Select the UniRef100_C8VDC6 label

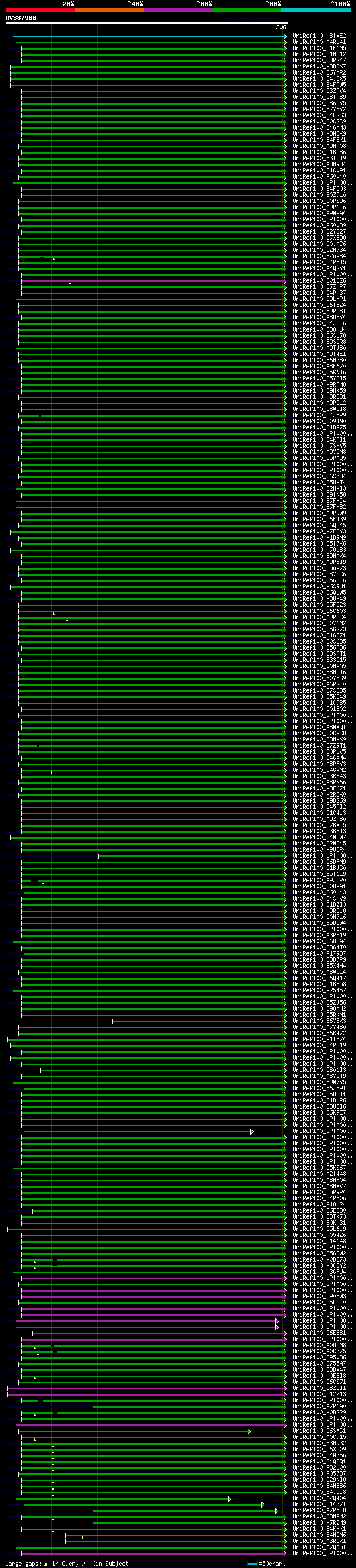click(319, 575)
